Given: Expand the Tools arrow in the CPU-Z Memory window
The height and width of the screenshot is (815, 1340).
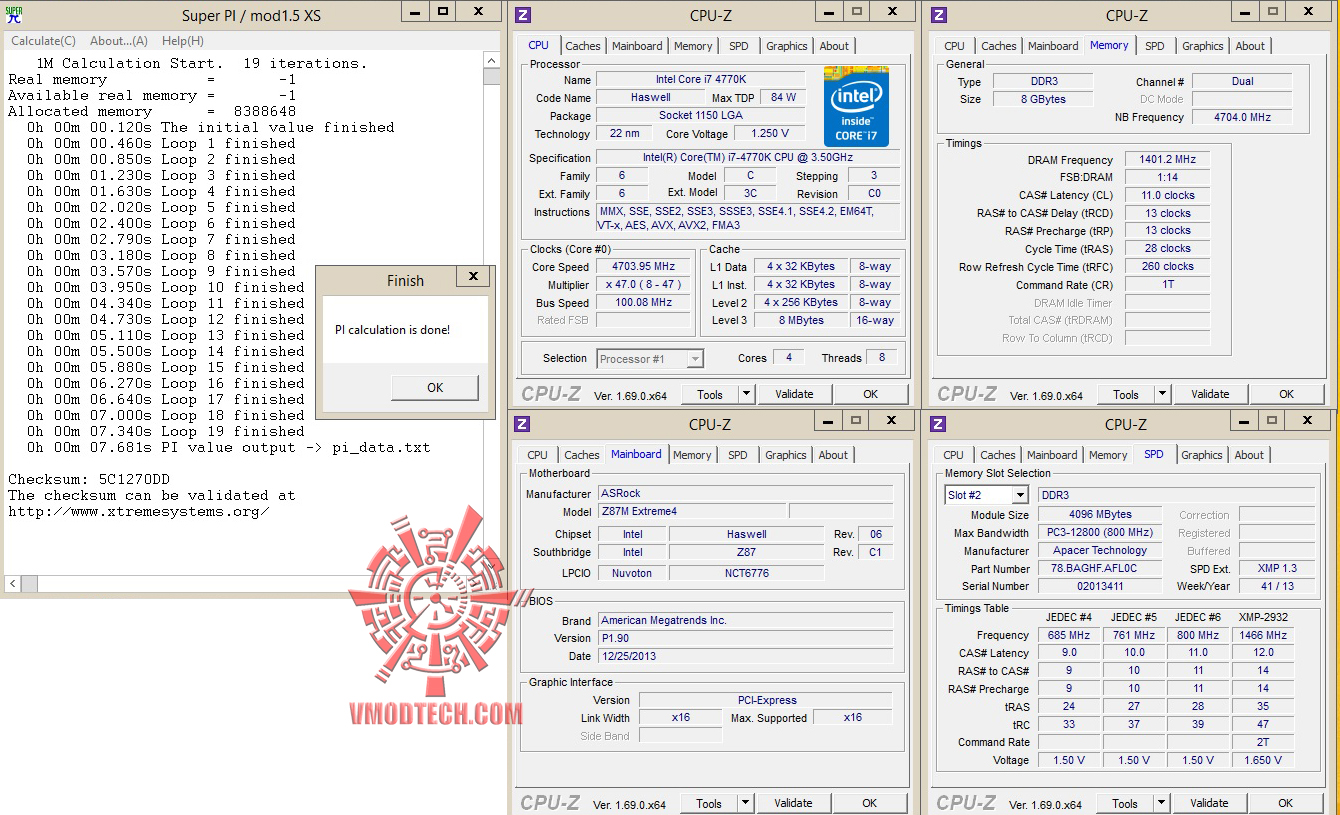Looking at the screenshot, I should click(x=1162, y=394).
